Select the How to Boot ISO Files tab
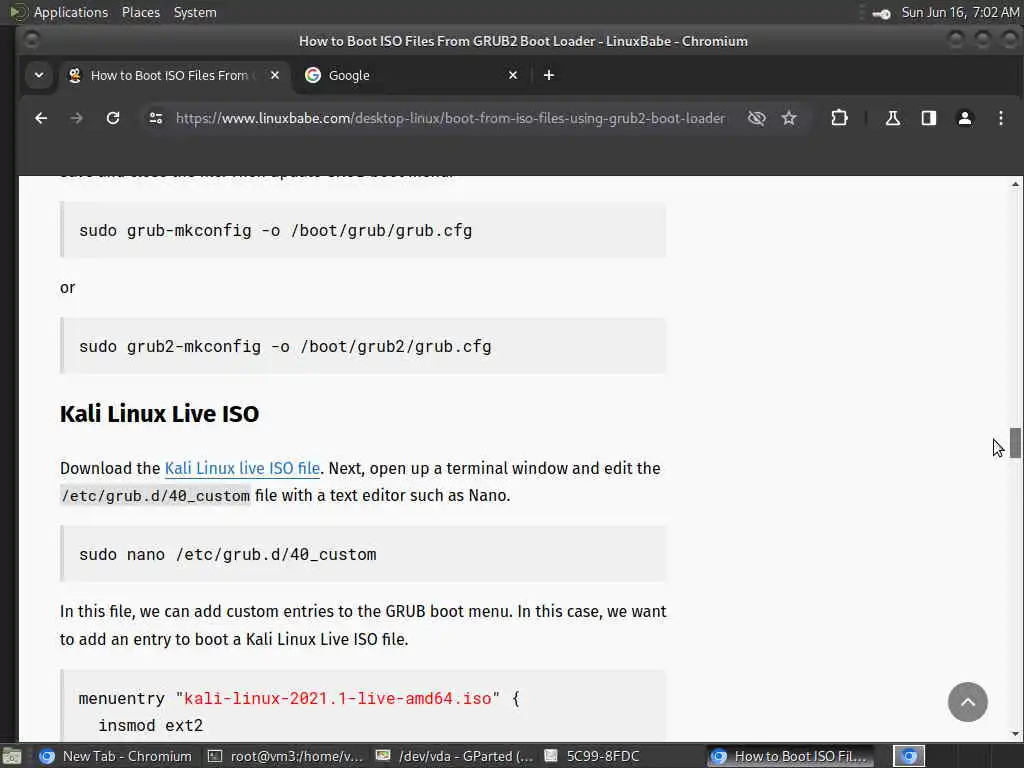The width and height of the screenshot is (1024, 768). pyautogui.click(x=174, y=75)
